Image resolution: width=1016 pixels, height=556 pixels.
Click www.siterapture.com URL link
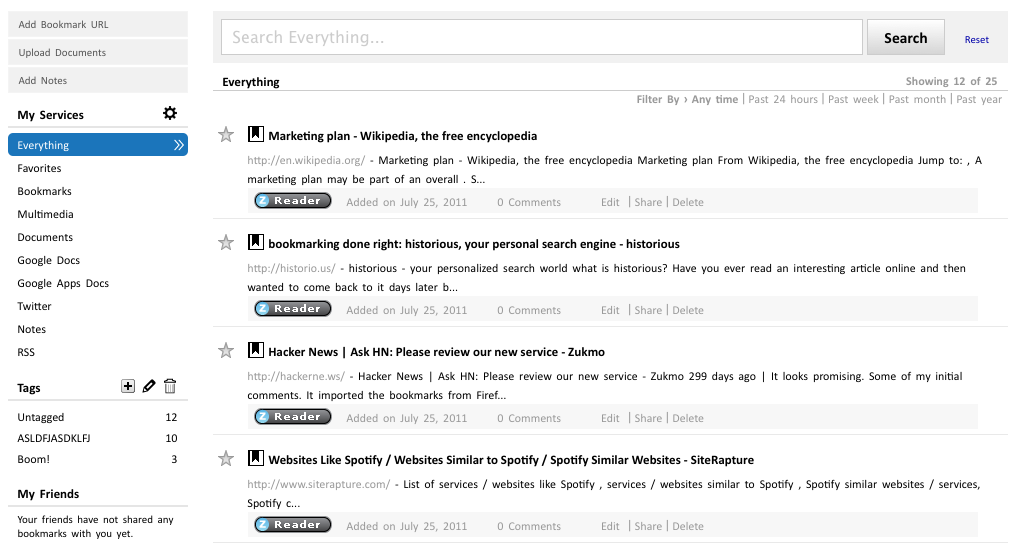pos(318,484)
